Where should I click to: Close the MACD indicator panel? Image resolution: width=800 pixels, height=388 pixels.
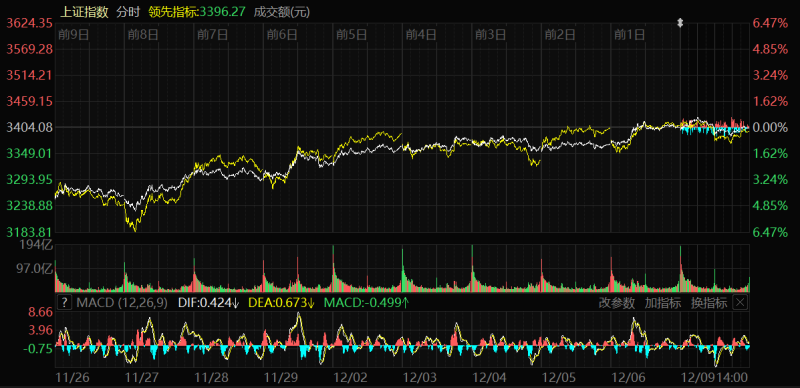(x=740, y=303)
